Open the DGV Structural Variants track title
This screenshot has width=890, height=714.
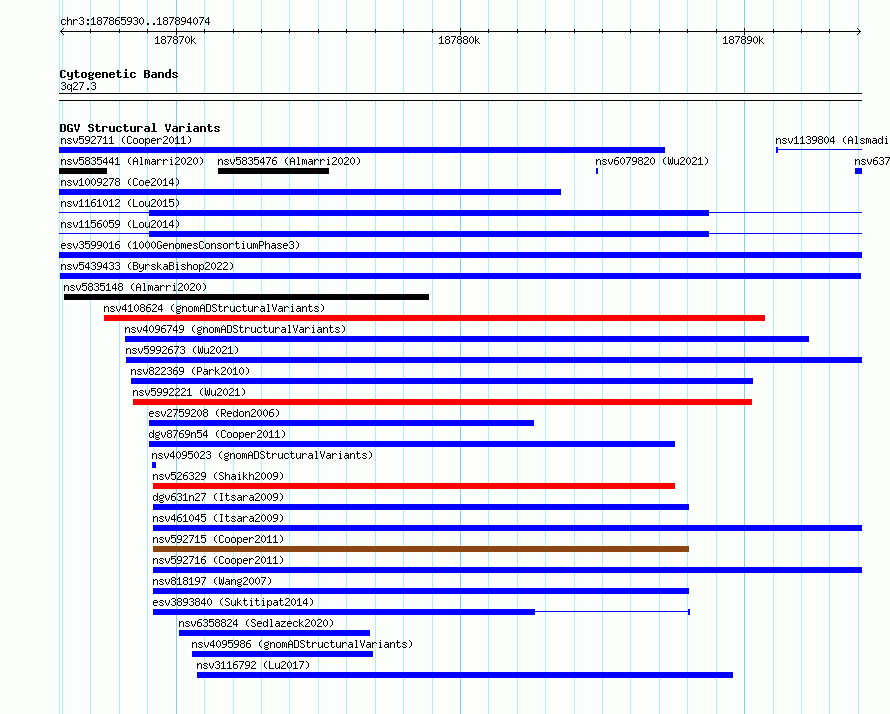(140, 128)
